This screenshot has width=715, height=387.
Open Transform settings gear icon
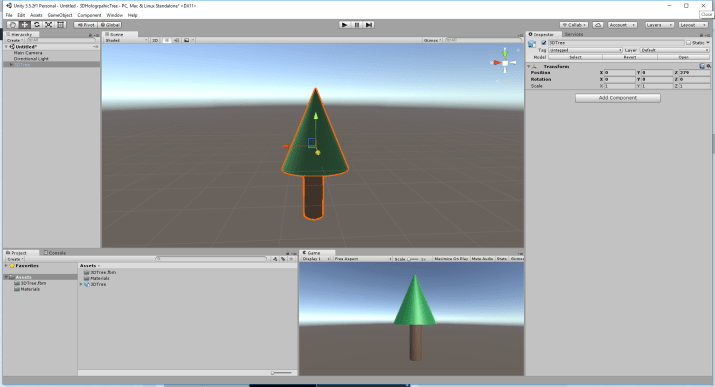(708, 67)
